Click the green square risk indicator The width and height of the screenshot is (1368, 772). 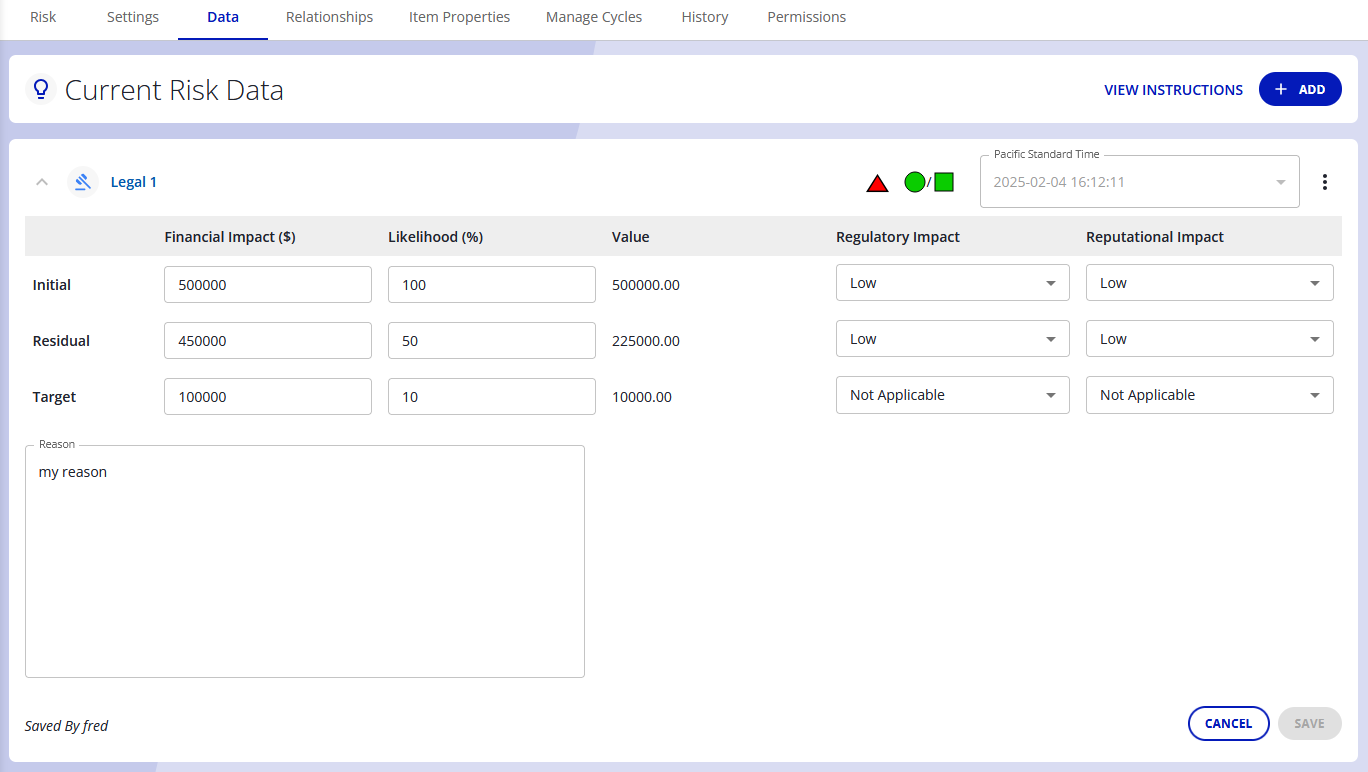click(944, 182)
